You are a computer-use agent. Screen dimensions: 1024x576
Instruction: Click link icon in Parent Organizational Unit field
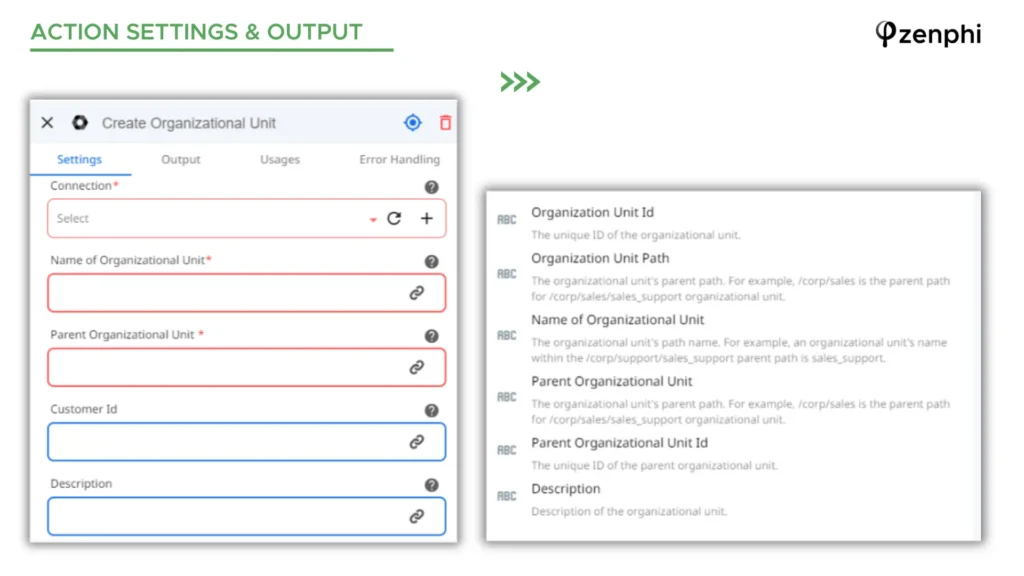(x=417, y=367)
